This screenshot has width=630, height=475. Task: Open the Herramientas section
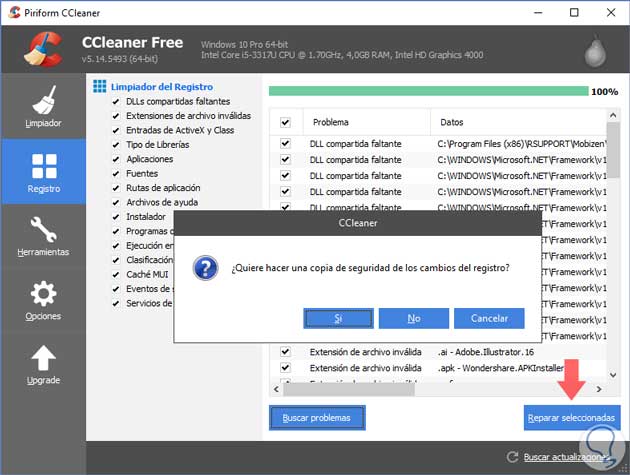tap(43, 236)
